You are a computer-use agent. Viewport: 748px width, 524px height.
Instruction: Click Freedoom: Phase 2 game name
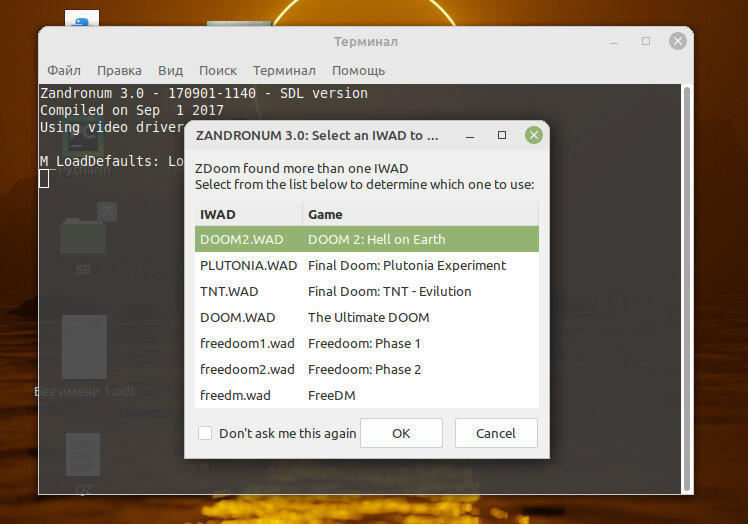point(364,369)
